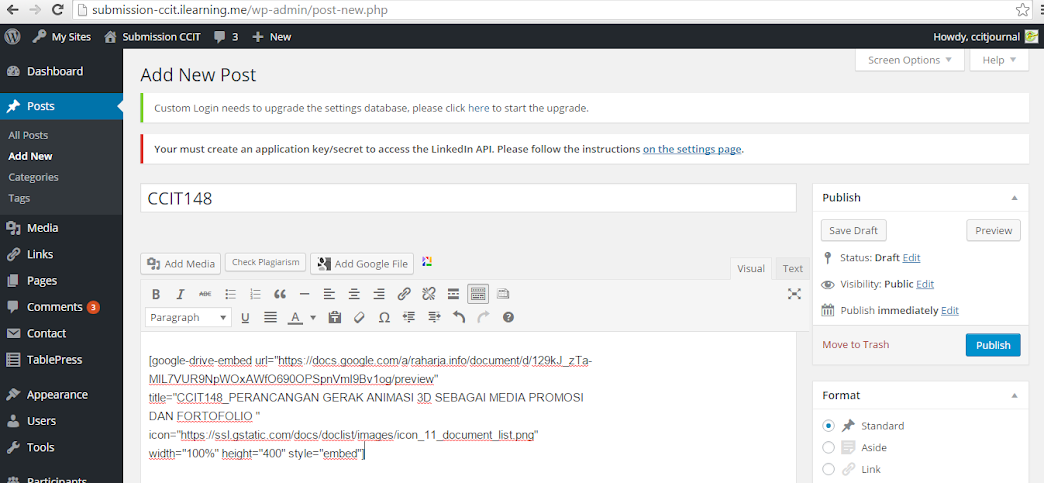Open the Dashboard menu
The image size is (1044, 483).
pos(61,71)
